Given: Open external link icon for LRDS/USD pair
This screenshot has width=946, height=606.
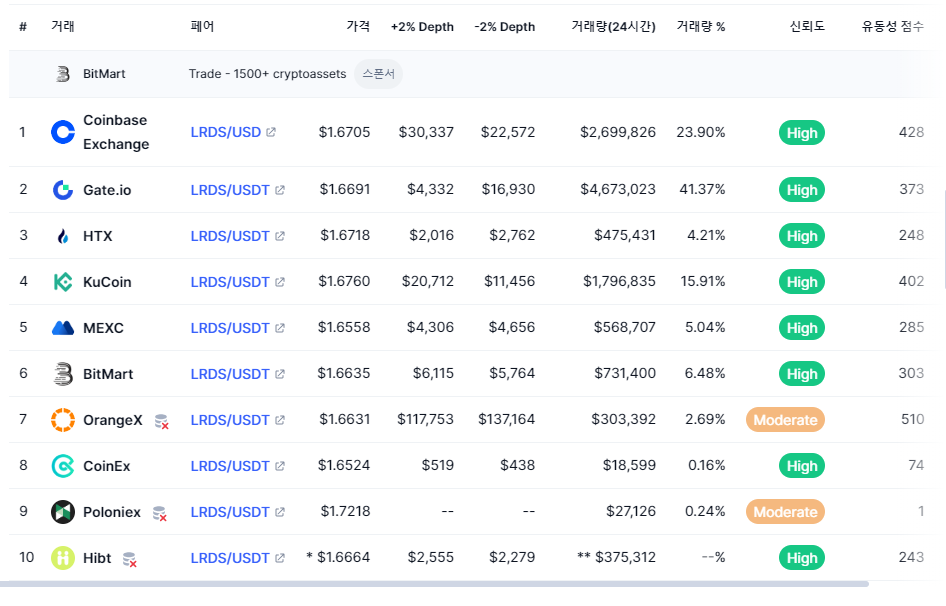Looking at the screenshot, I should click(271, 132).
